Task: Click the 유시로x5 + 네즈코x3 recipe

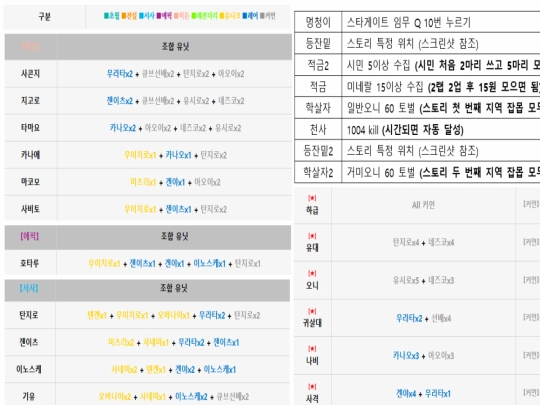Action: point(423,281)
